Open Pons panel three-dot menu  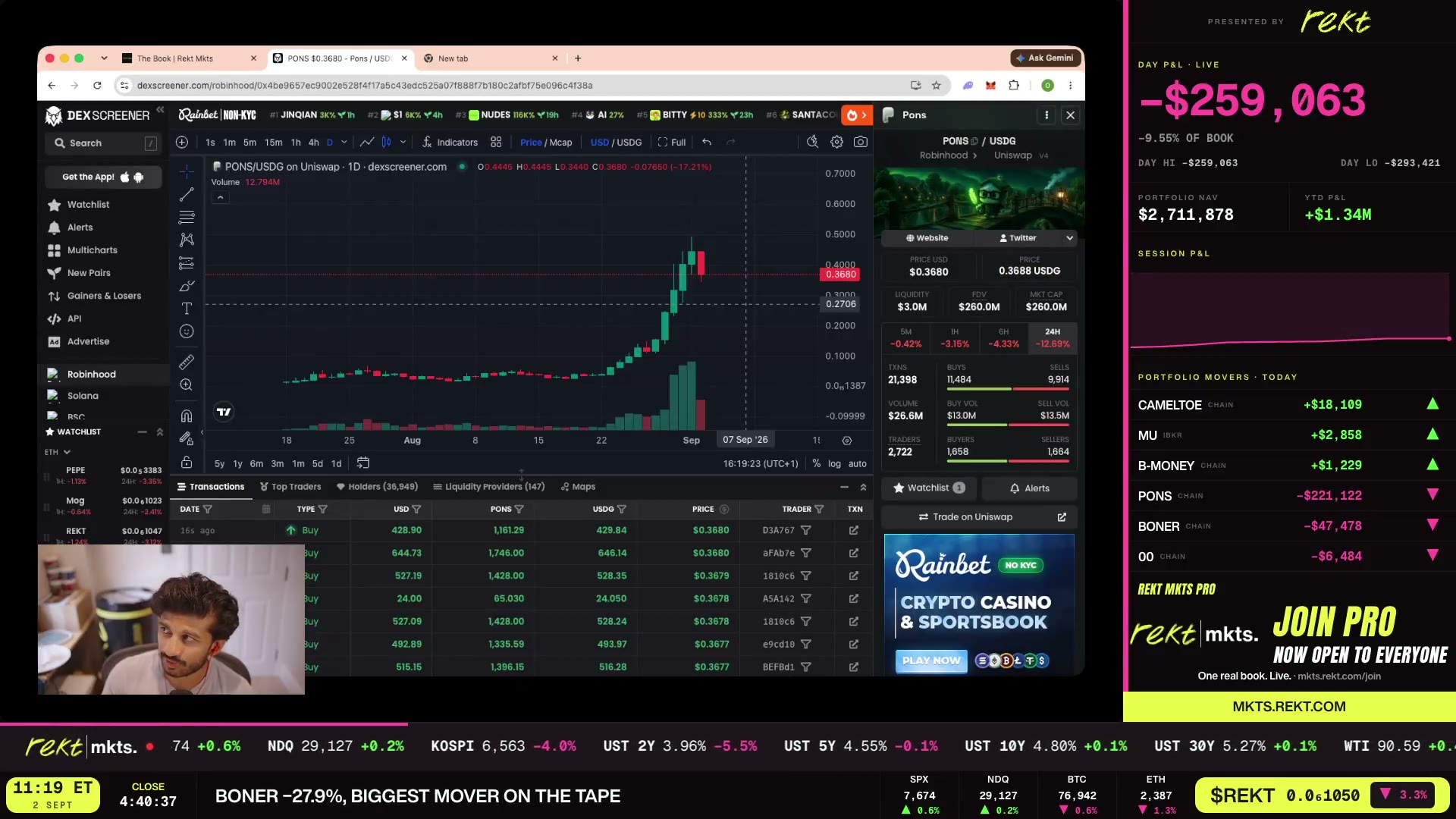point(1046,115)
